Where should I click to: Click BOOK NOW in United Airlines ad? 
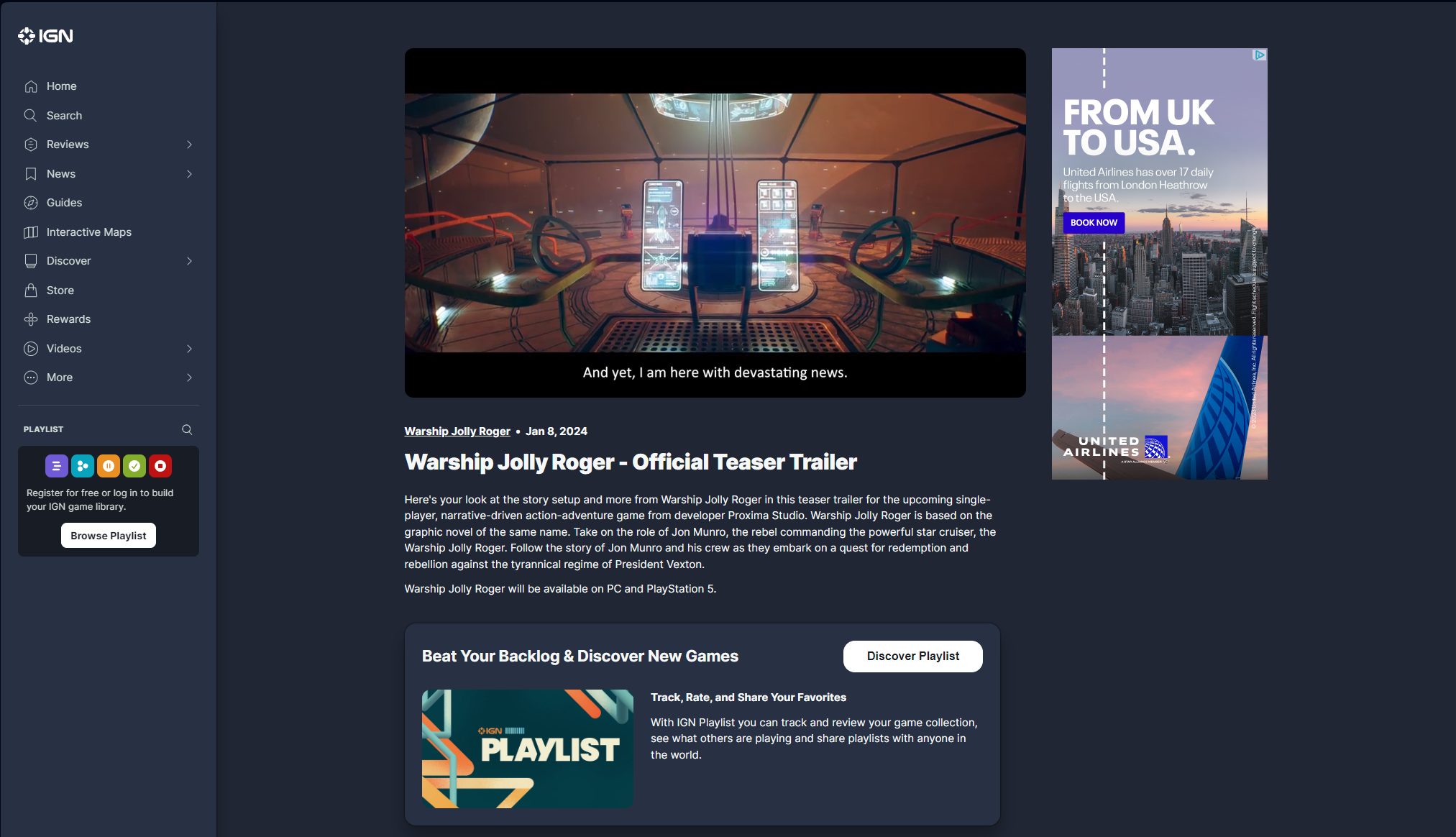pyautogui.click(x=1094, y=223)
